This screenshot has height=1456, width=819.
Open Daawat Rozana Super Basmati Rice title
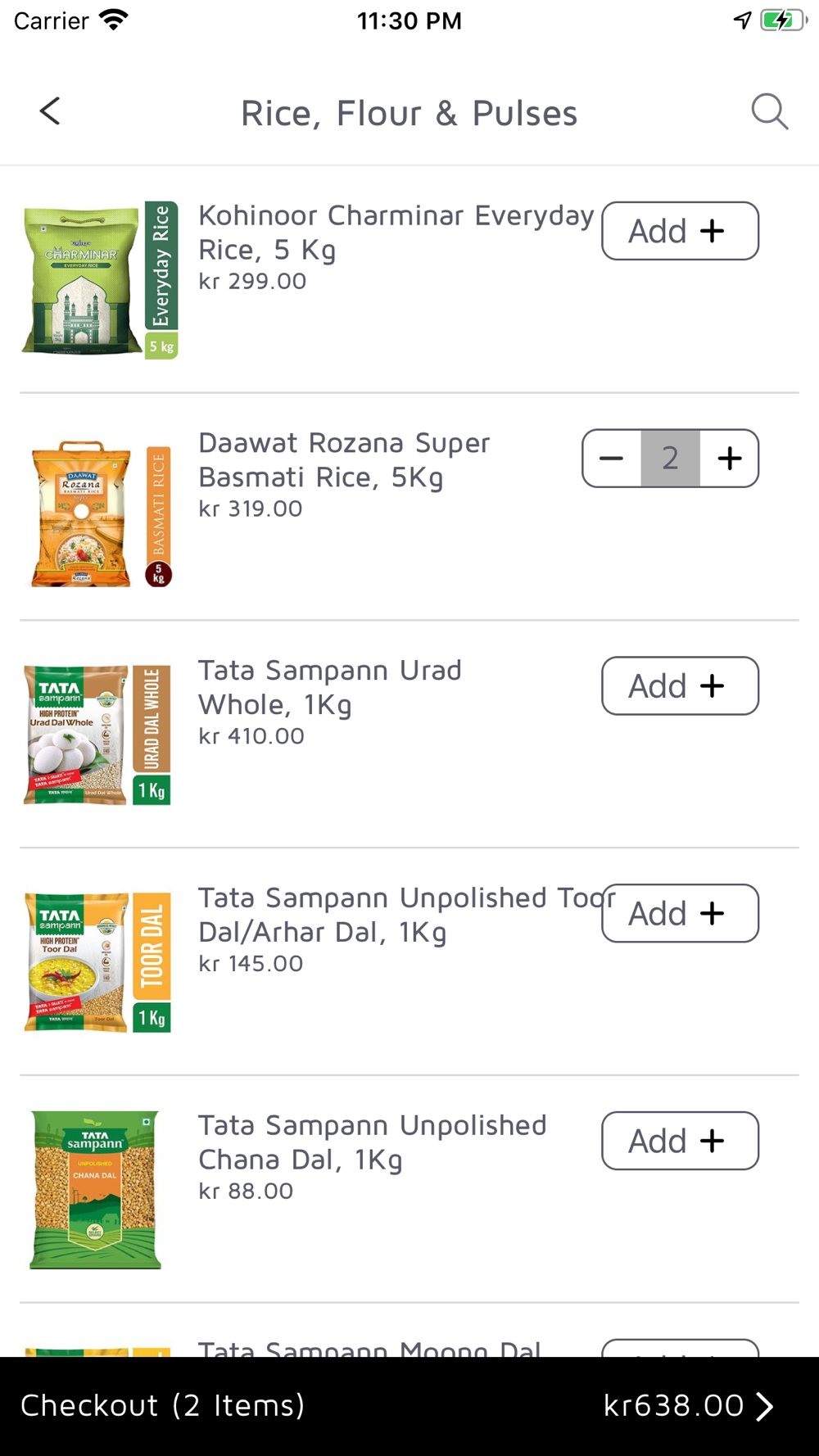(x=344, y=460)
